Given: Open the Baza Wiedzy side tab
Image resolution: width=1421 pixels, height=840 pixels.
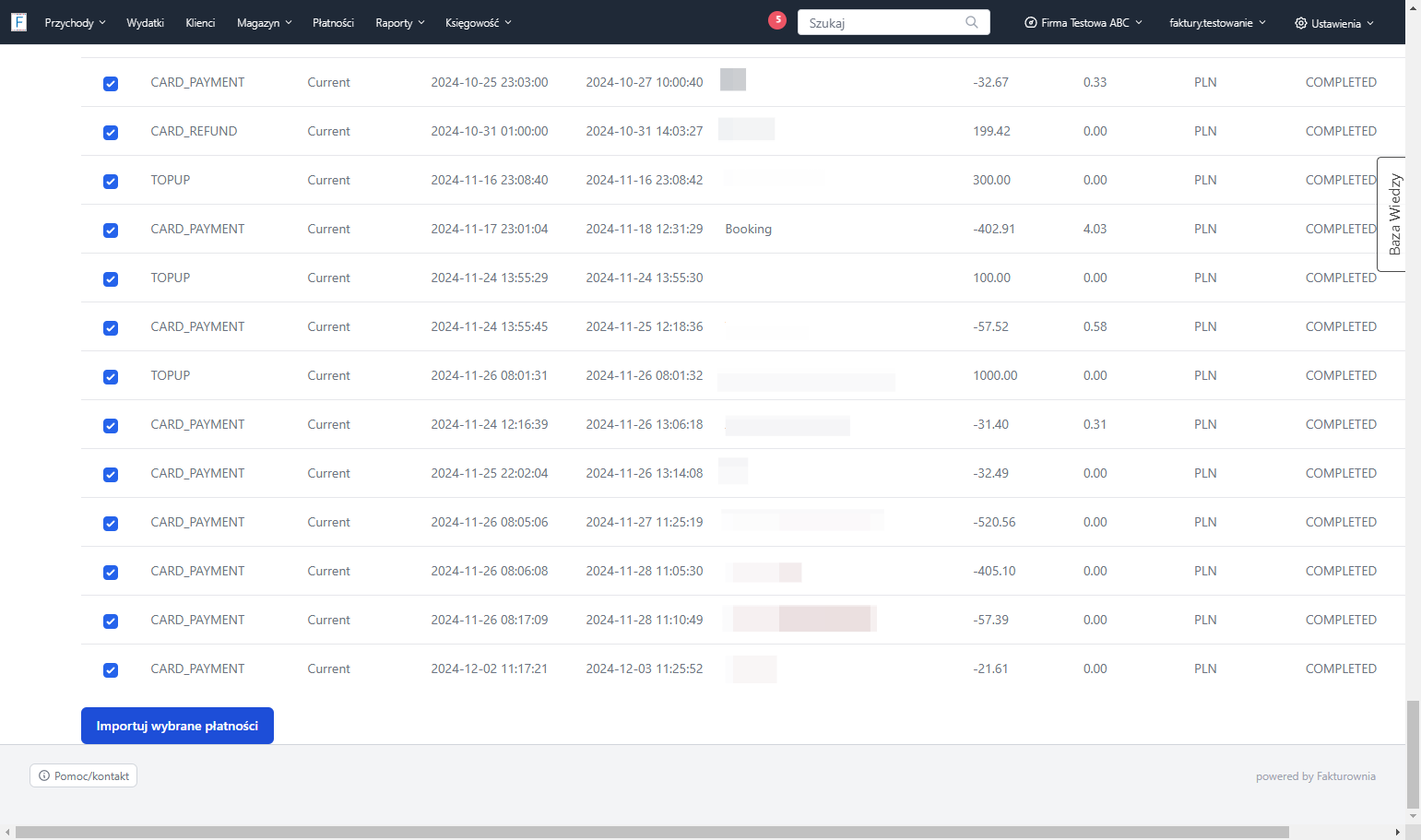Looking at the screenshot, I should [1392, 214].
